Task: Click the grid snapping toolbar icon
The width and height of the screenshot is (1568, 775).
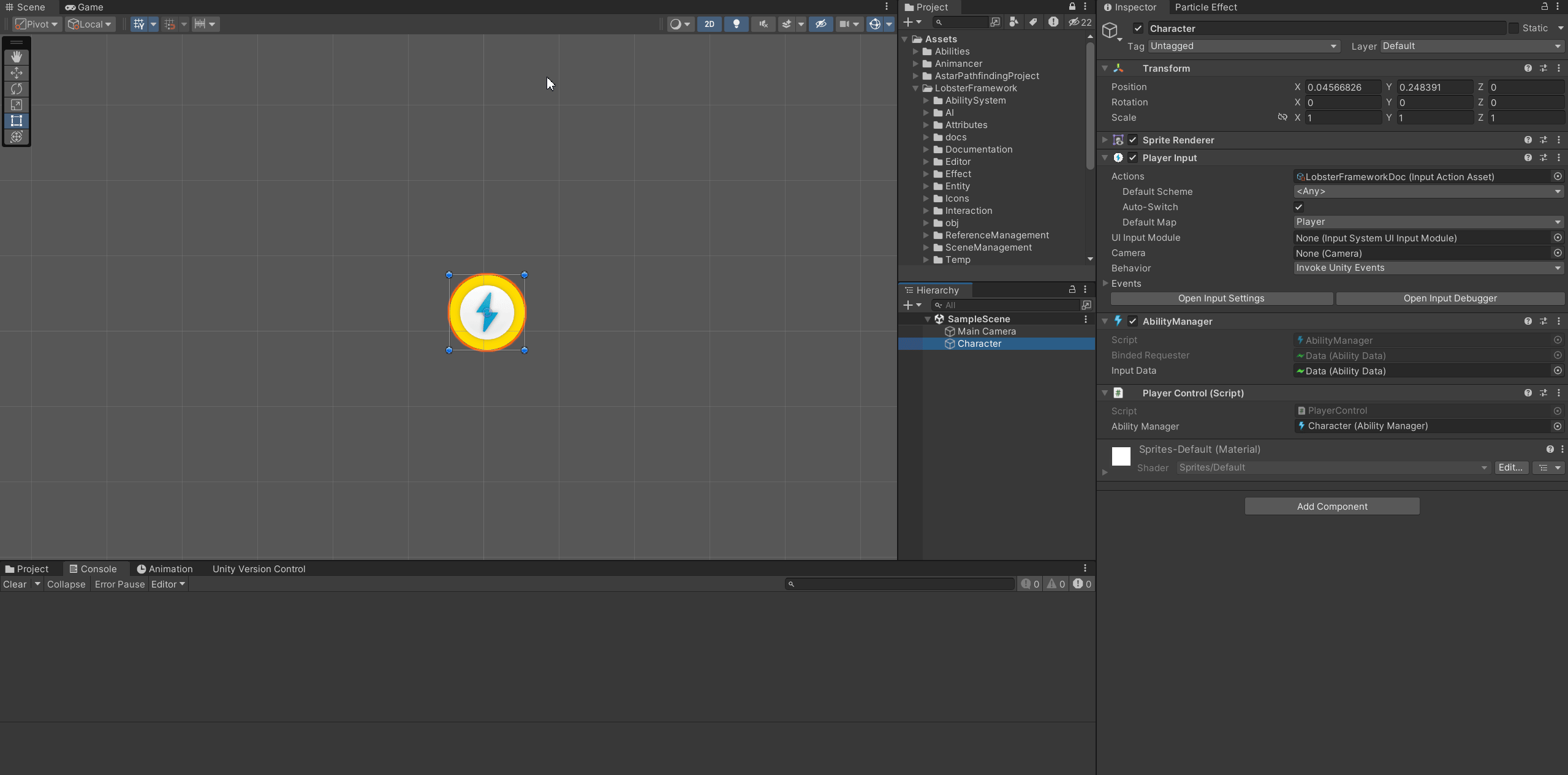Action: pyautogui.click(x=139, y=24)
